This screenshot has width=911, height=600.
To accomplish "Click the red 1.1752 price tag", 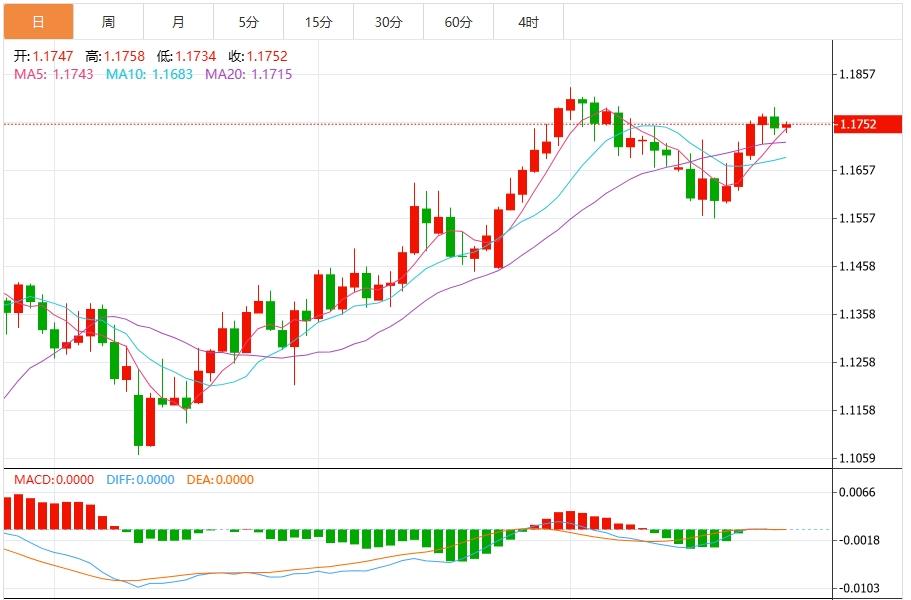I will coord(866,126).
